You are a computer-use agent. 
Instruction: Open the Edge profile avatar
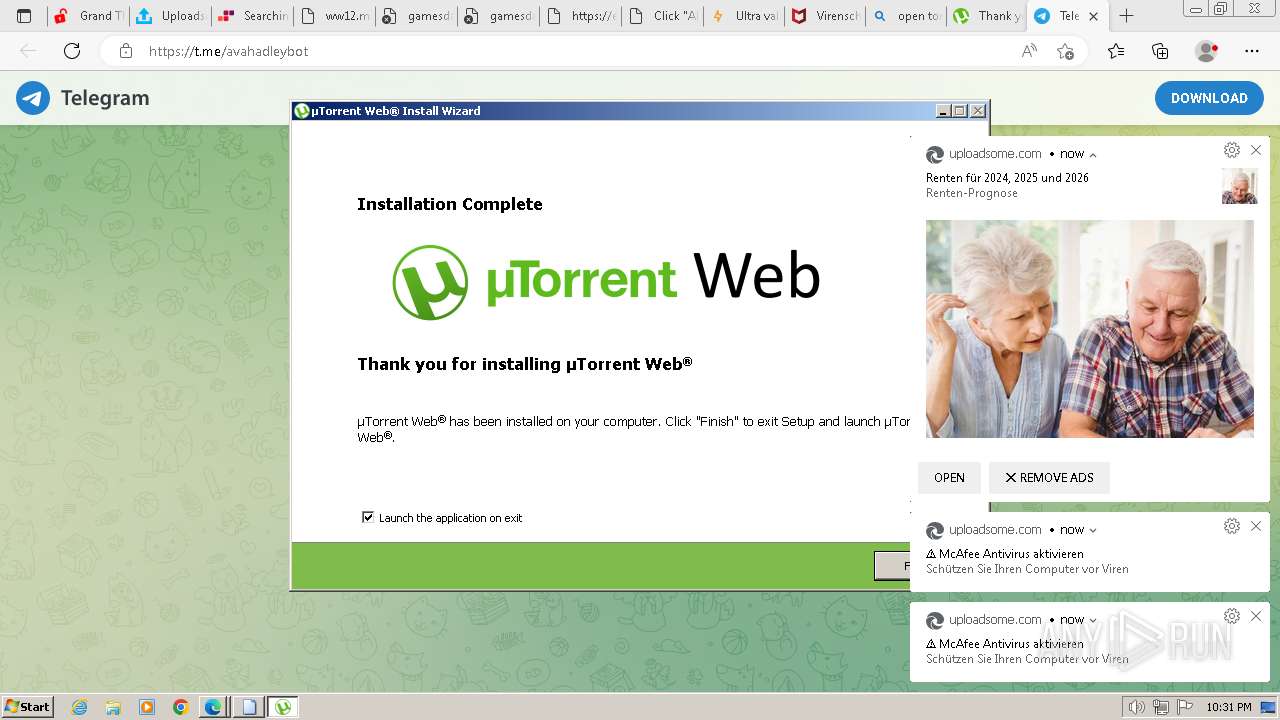pos(1207,51)
